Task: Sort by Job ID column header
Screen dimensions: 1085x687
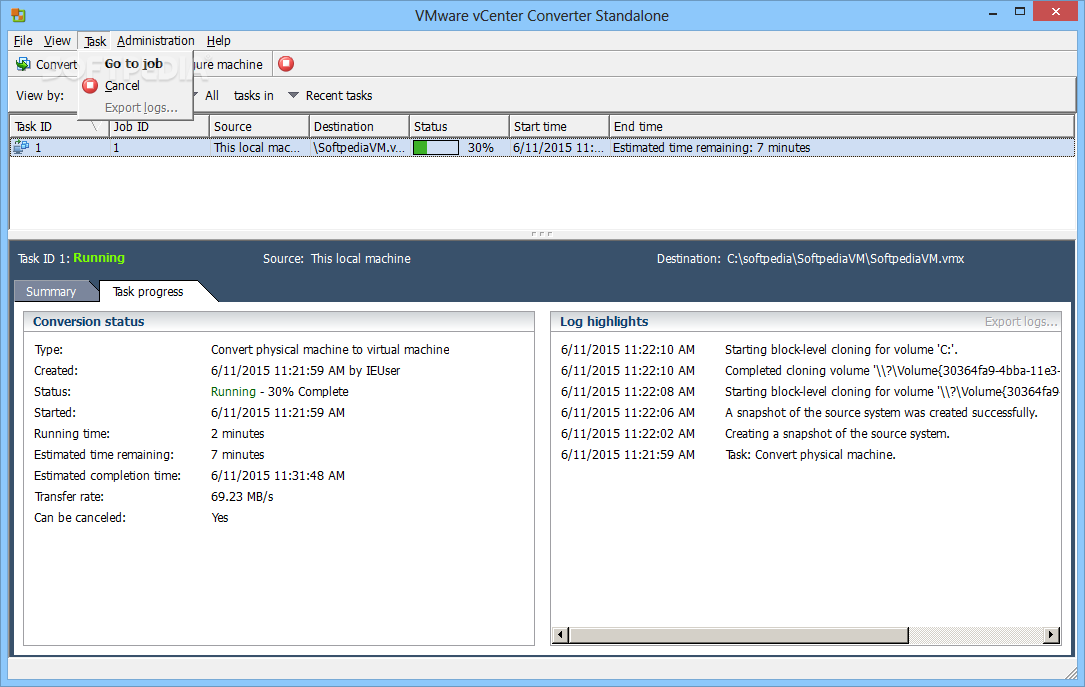Action: [x=159, y=127]
